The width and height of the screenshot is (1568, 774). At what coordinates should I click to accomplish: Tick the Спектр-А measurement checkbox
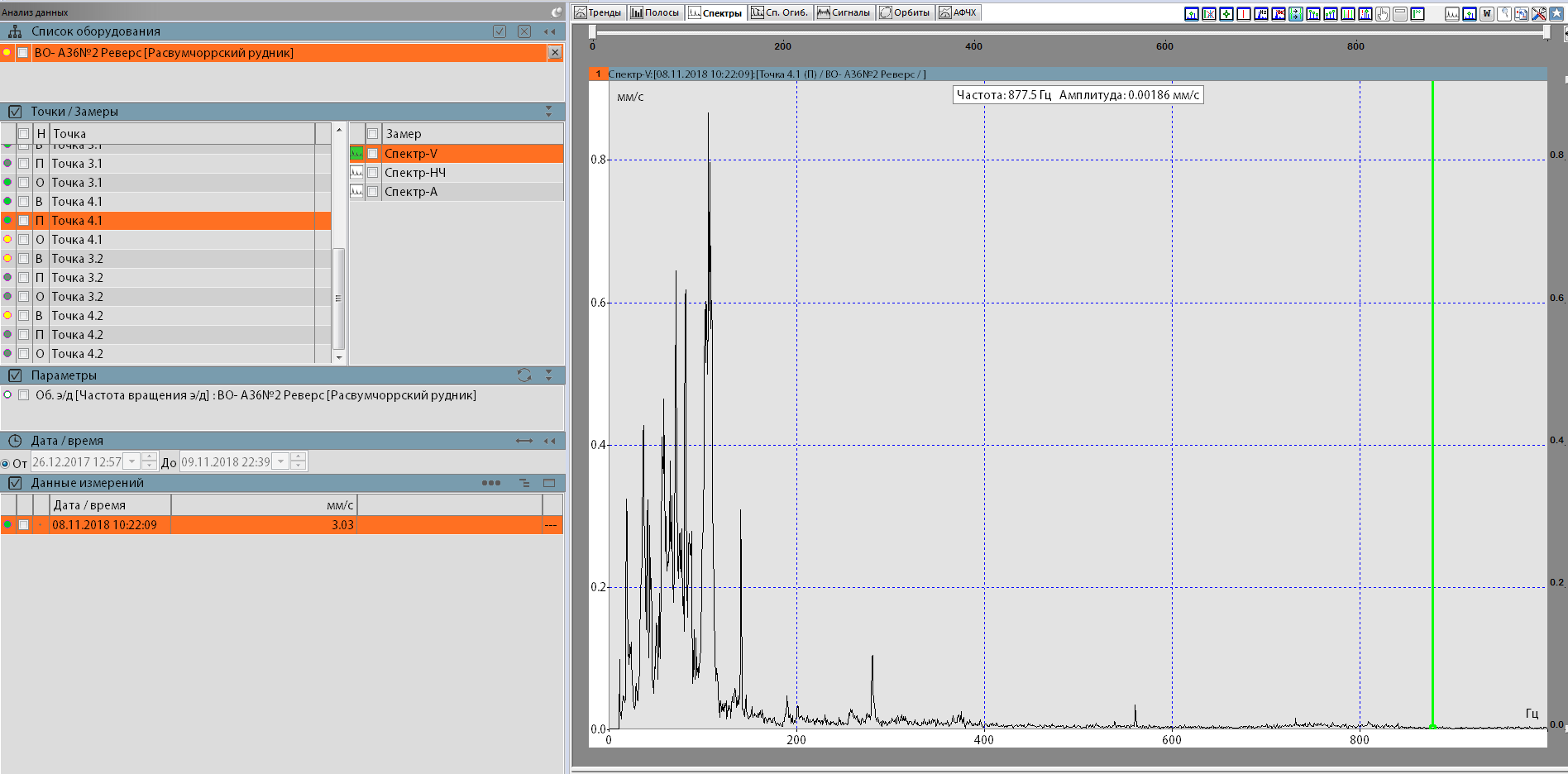point(373,192)
